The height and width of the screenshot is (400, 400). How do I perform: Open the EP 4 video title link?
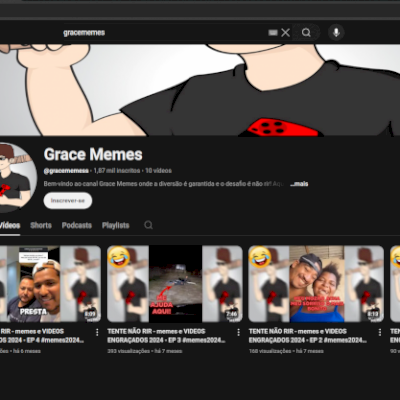click(x=42, y=336)
